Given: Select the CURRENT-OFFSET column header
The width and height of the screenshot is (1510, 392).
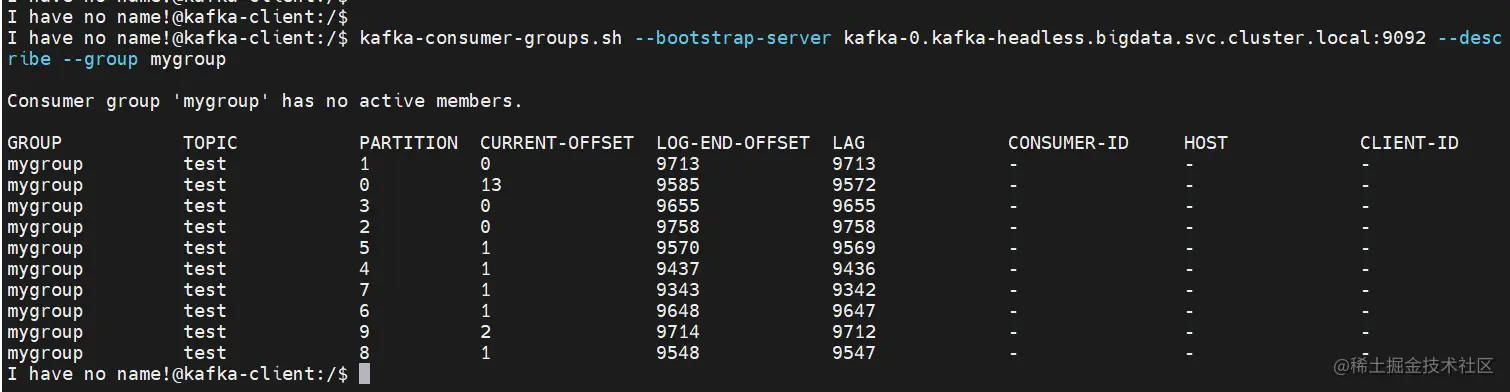Looking at the screenshot, I should (557, 143).
